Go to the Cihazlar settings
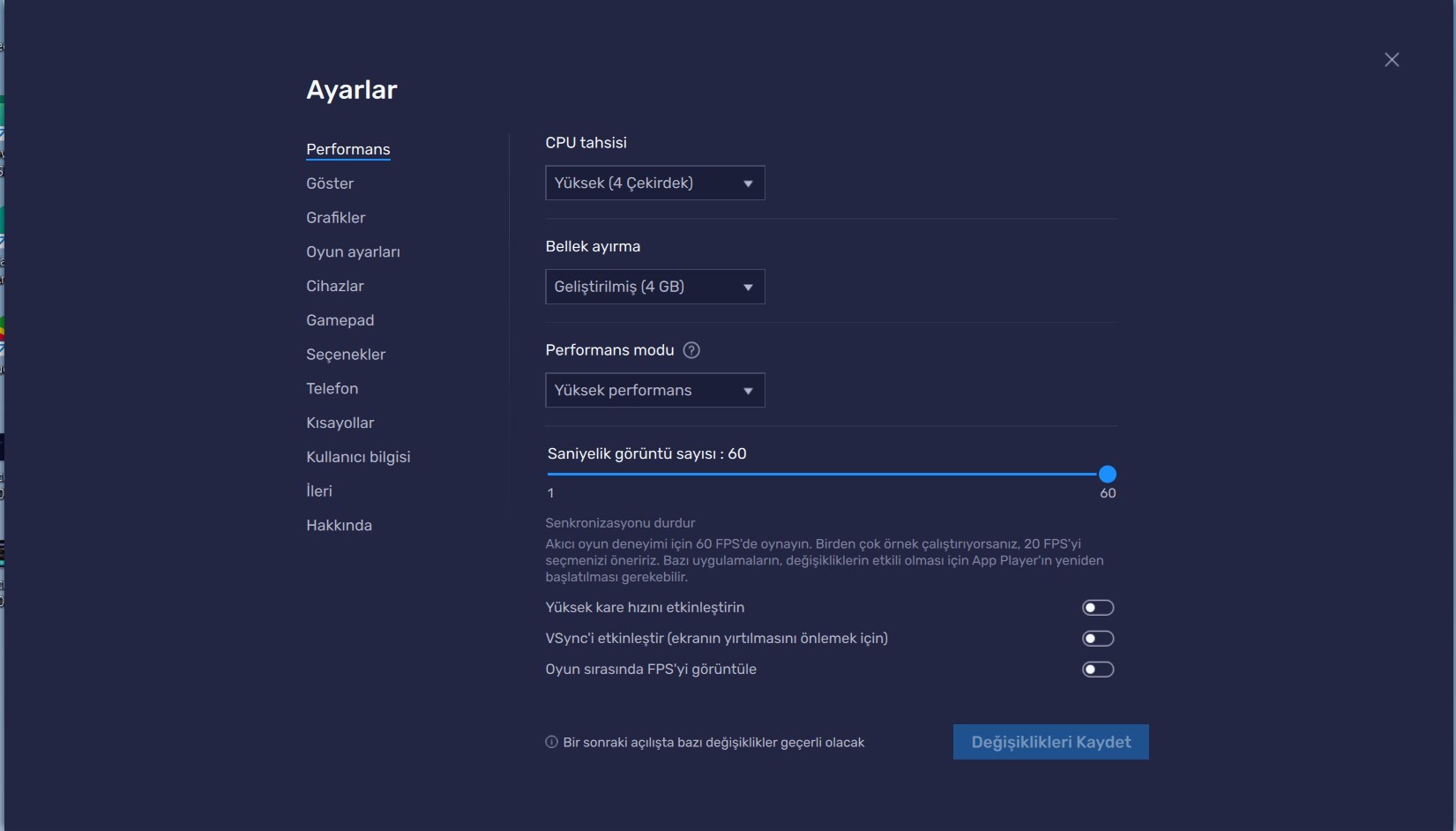Screen dimensions: 1456x831 (x=334, y=286)
